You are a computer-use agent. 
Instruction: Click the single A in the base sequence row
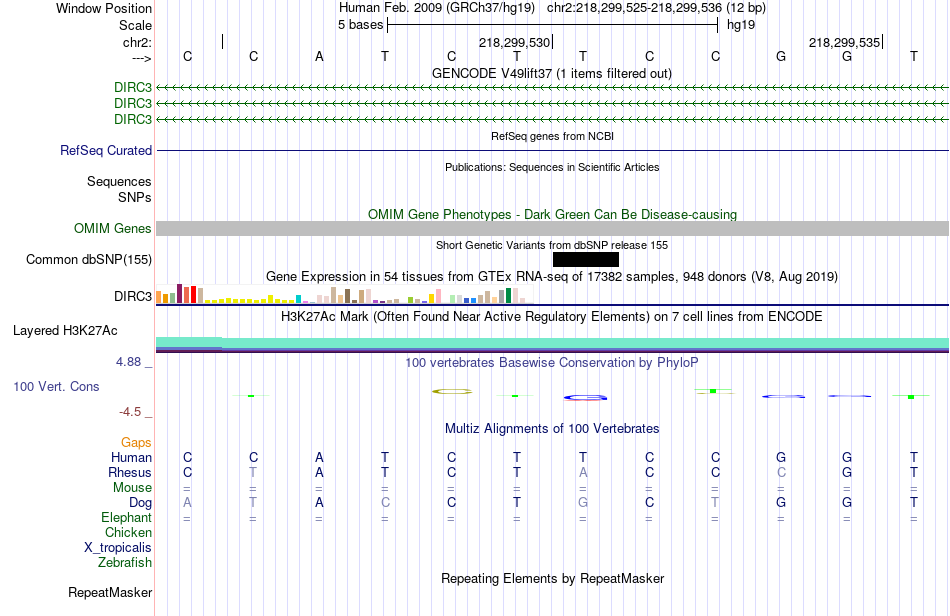pos(319,56)
